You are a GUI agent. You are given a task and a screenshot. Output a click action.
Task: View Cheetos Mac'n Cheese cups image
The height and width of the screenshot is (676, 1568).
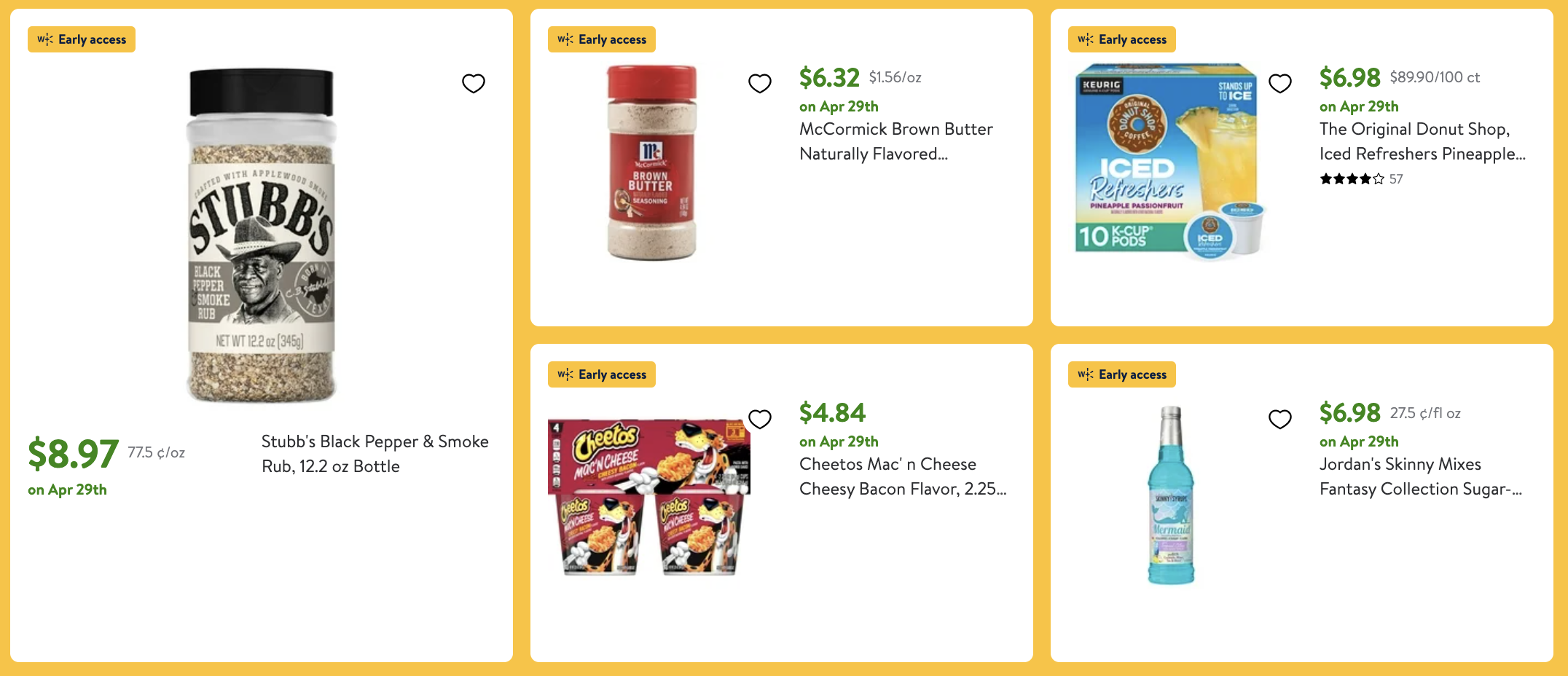point(648,498)
